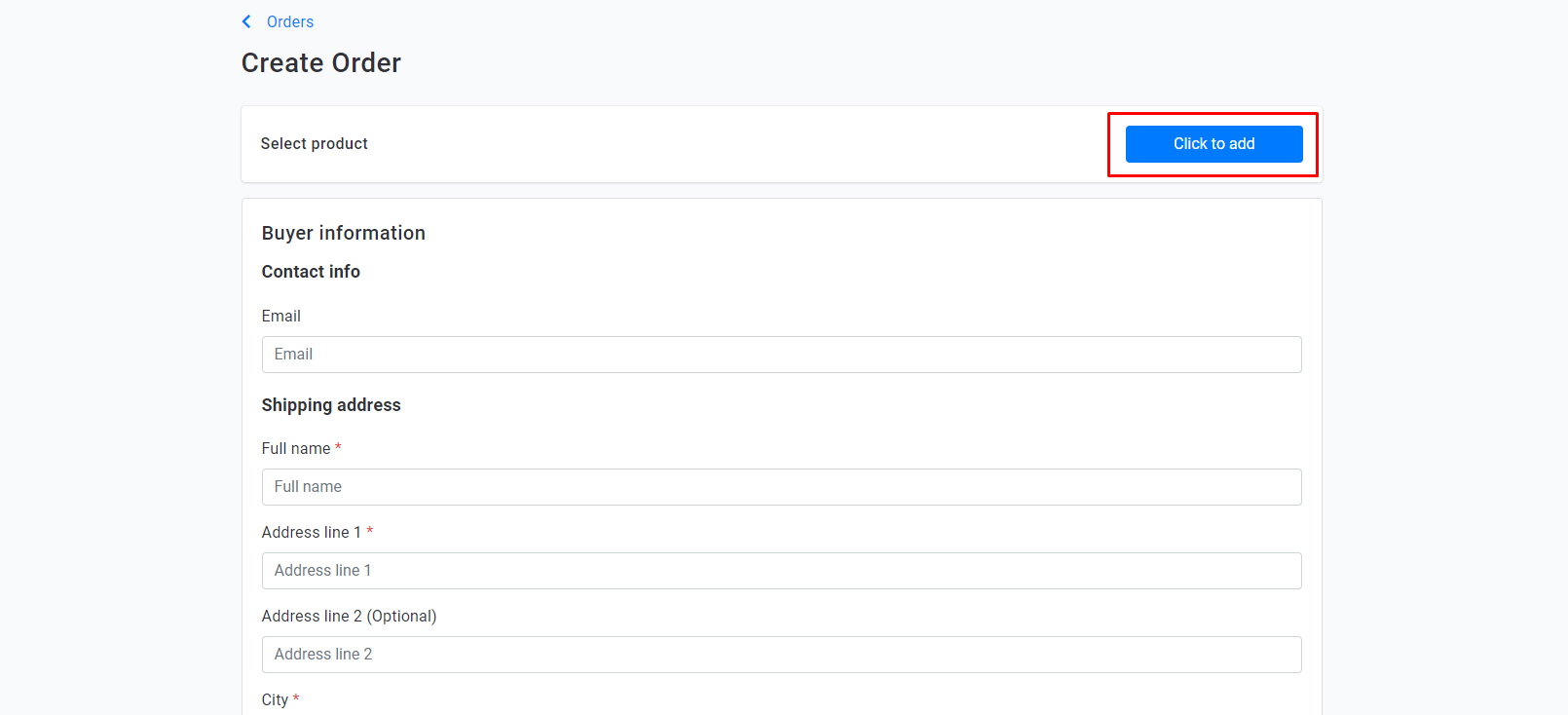Viewport: 1568px width, 715px height.
Task: Click the Shipping address subheading
Action: pyautogui.click(x=331, y=405)
